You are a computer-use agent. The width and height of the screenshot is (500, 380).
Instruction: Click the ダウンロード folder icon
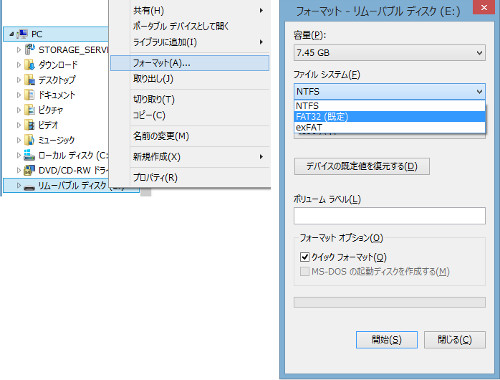point(30,65)
